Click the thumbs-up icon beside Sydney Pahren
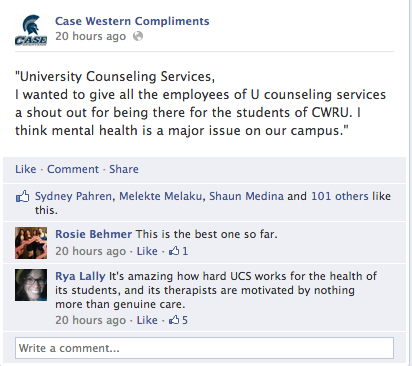This screenshot has width=412, height=366. (23, 196)
